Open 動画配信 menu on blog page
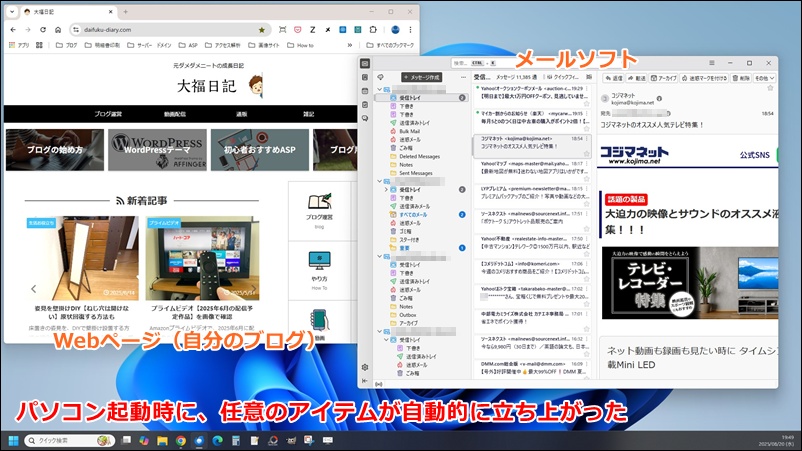 175,114
